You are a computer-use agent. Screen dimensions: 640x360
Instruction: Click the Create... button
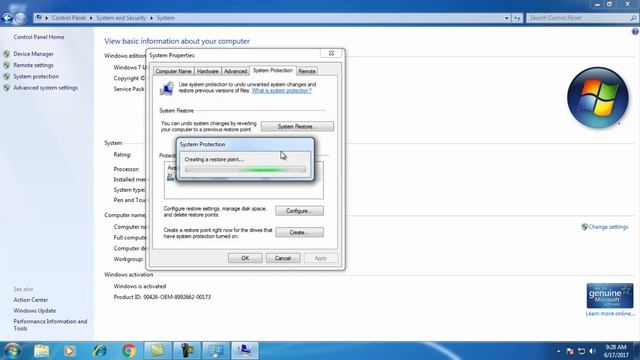299,232
